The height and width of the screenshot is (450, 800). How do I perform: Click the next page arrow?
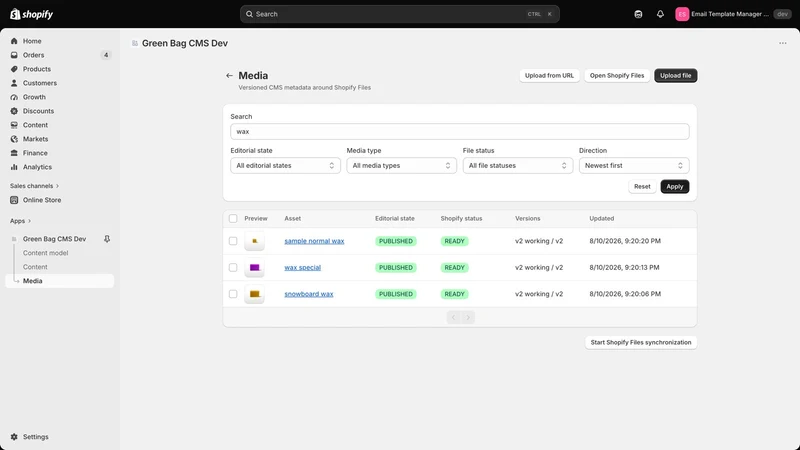(x=468, y=317)
